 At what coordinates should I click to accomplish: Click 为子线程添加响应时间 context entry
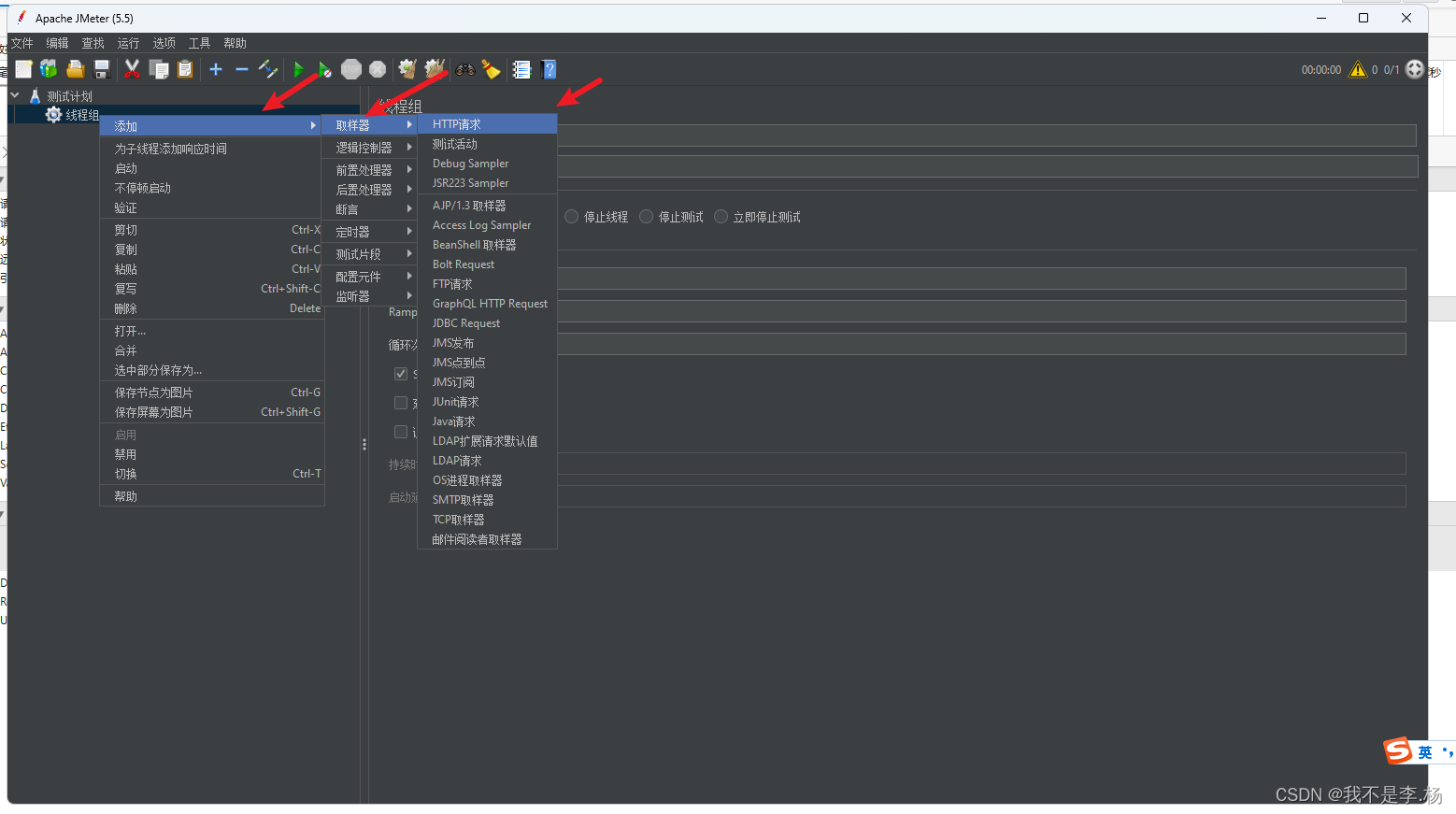[x=211, y=149]
